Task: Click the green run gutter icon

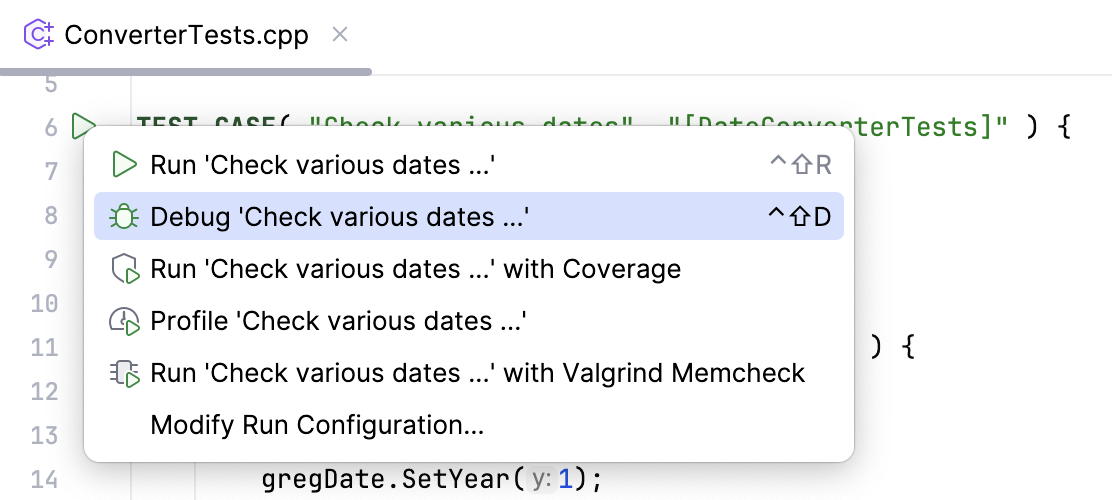Action: pyautogui.click(x=83, y=127)
